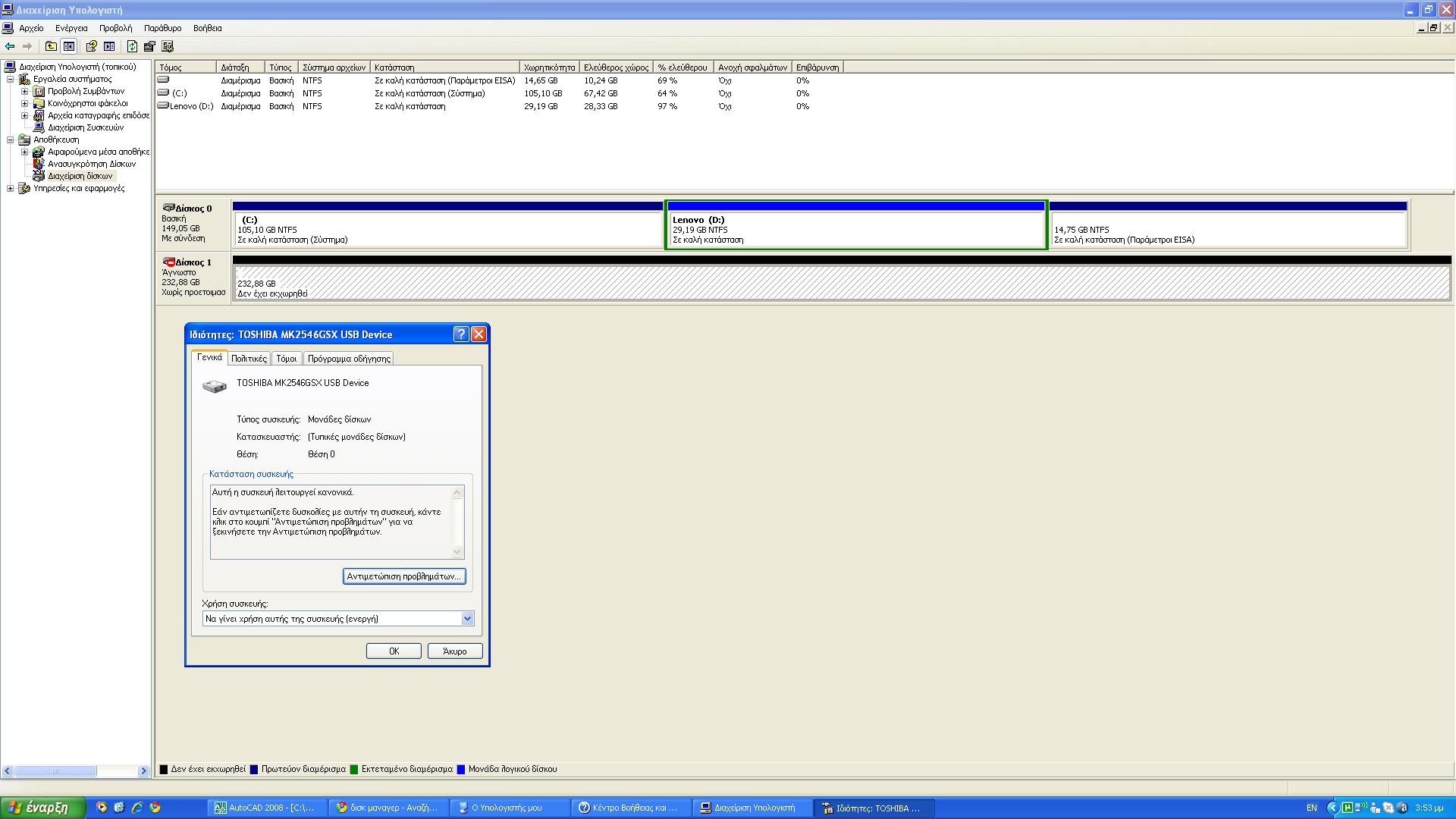Click the device status box scroll down arrow
This screenshot has width=1456, height=819.
(x=457, y=552)
